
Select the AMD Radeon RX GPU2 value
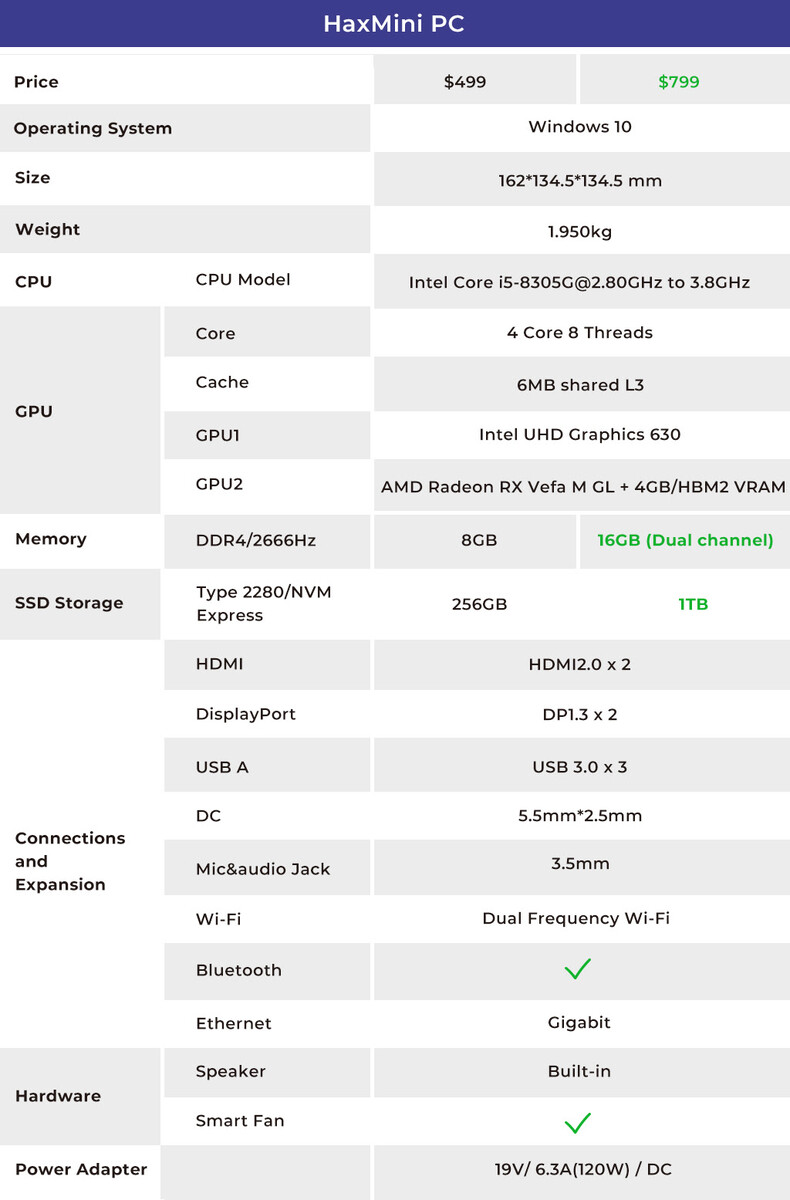coord(583,487)
